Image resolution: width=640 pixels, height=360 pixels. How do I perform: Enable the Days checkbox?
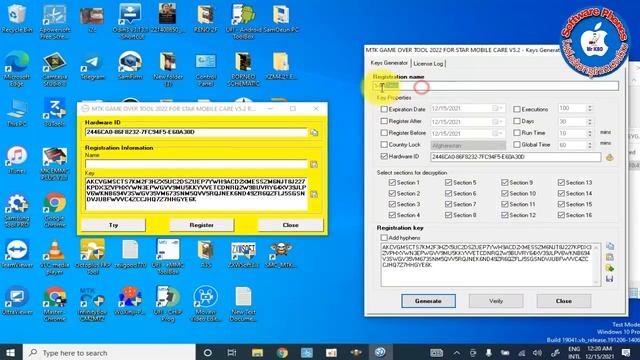click(x=517, y=121)
